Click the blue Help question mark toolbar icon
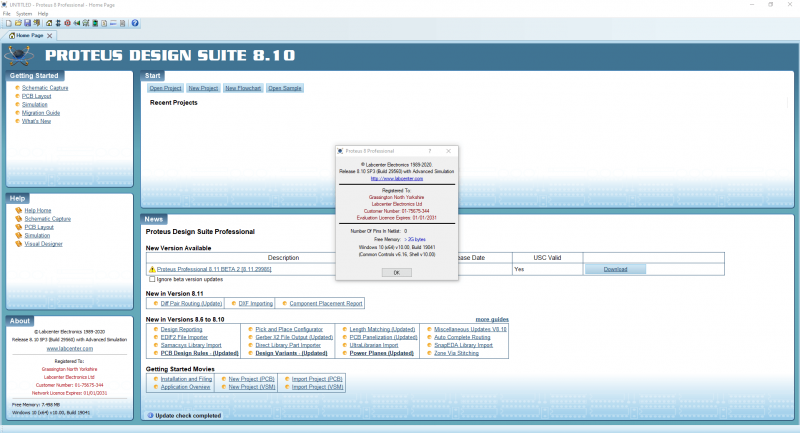Screen dimensions: 800x433 [x=135, y=23]
